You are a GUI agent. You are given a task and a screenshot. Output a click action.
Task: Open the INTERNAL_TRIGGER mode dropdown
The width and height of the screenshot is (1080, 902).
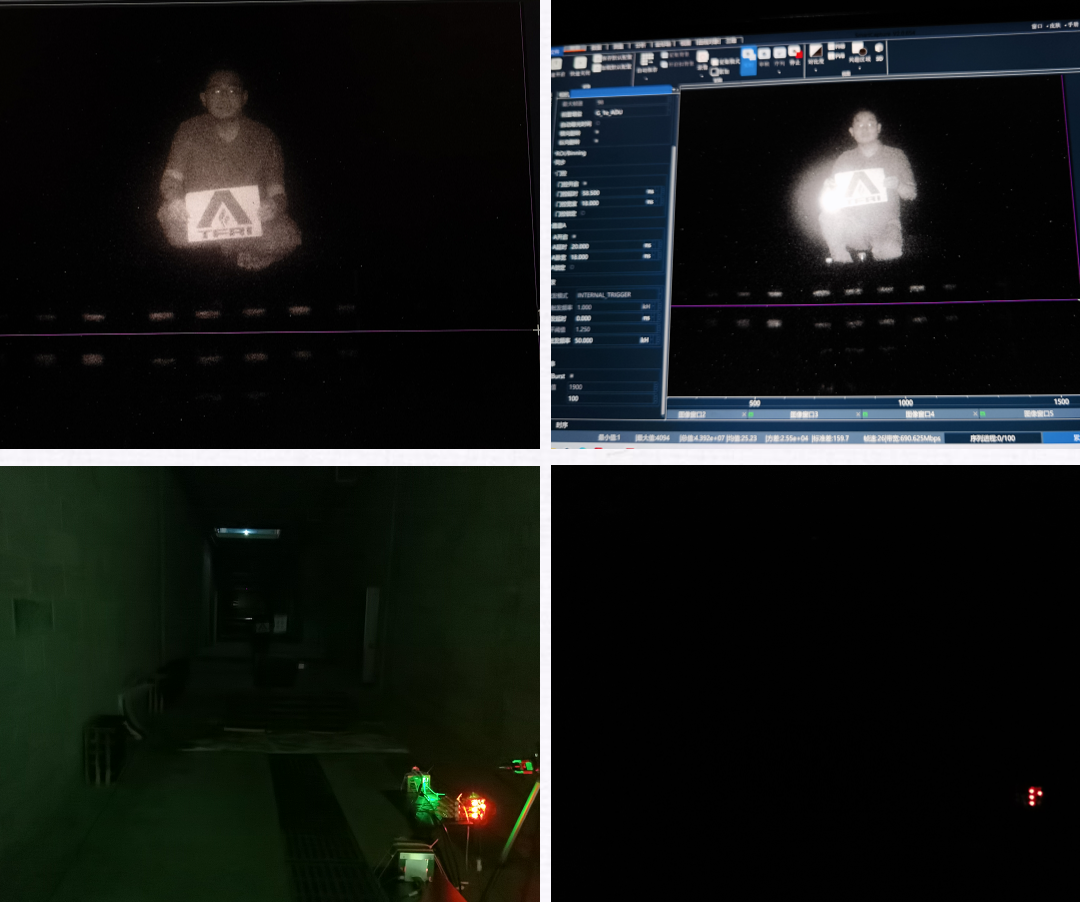click(x=616, y=295)
